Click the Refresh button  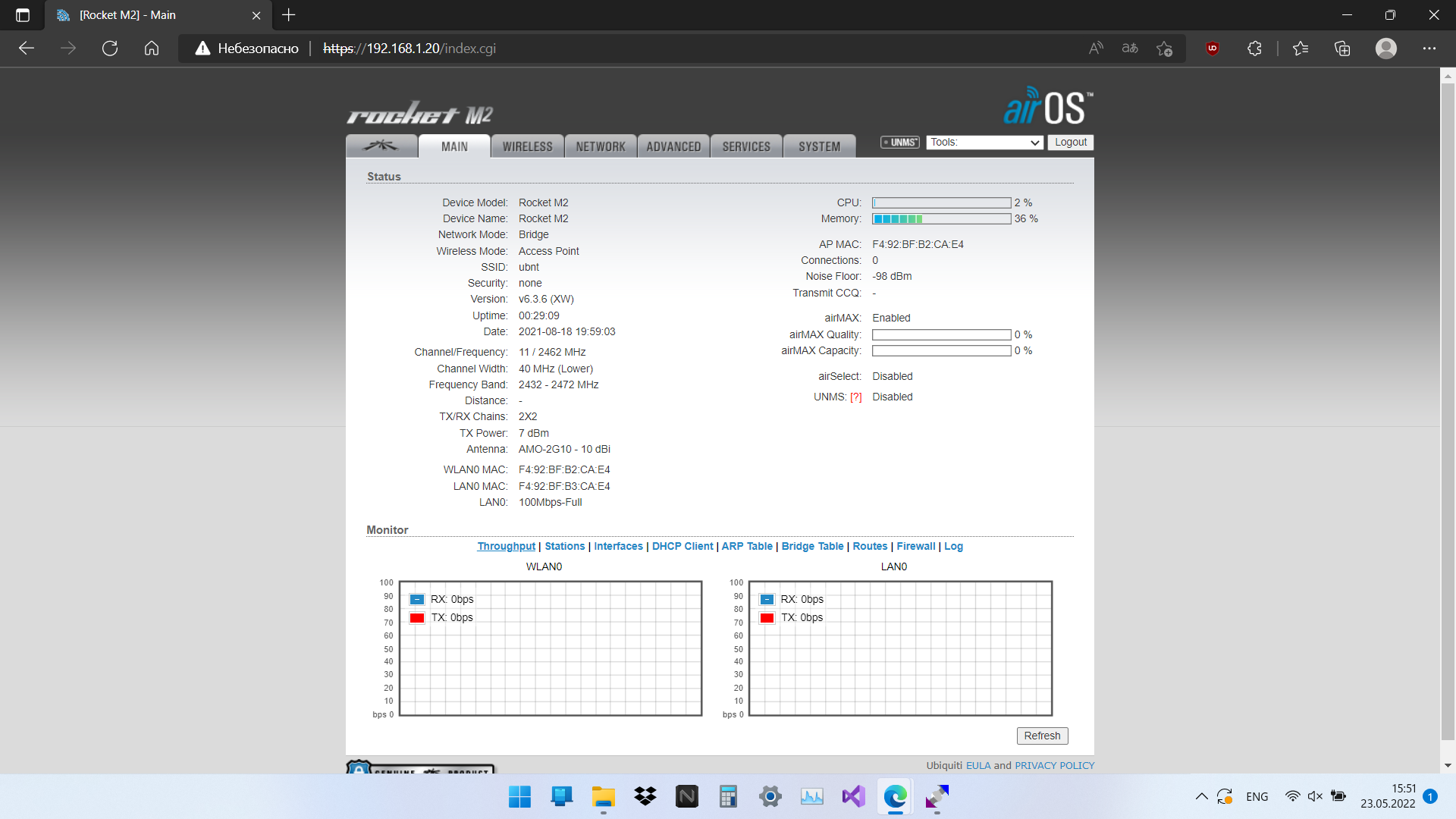point(1042,736)
